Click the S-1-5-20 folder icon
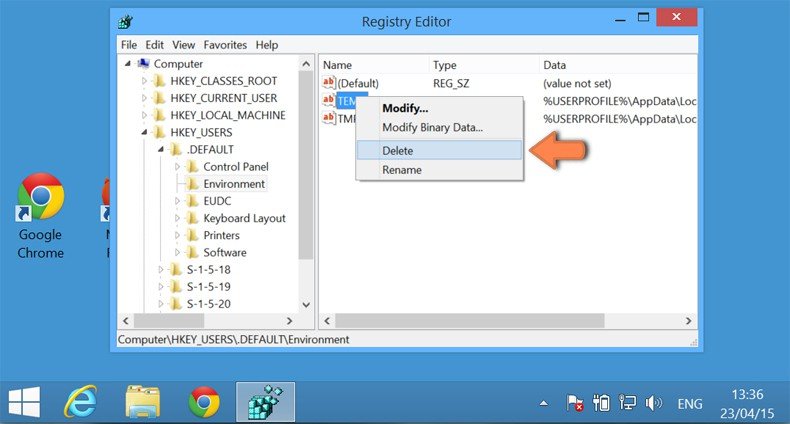The height and width of the screenshot is (424, 790). [x=176, y=303]
